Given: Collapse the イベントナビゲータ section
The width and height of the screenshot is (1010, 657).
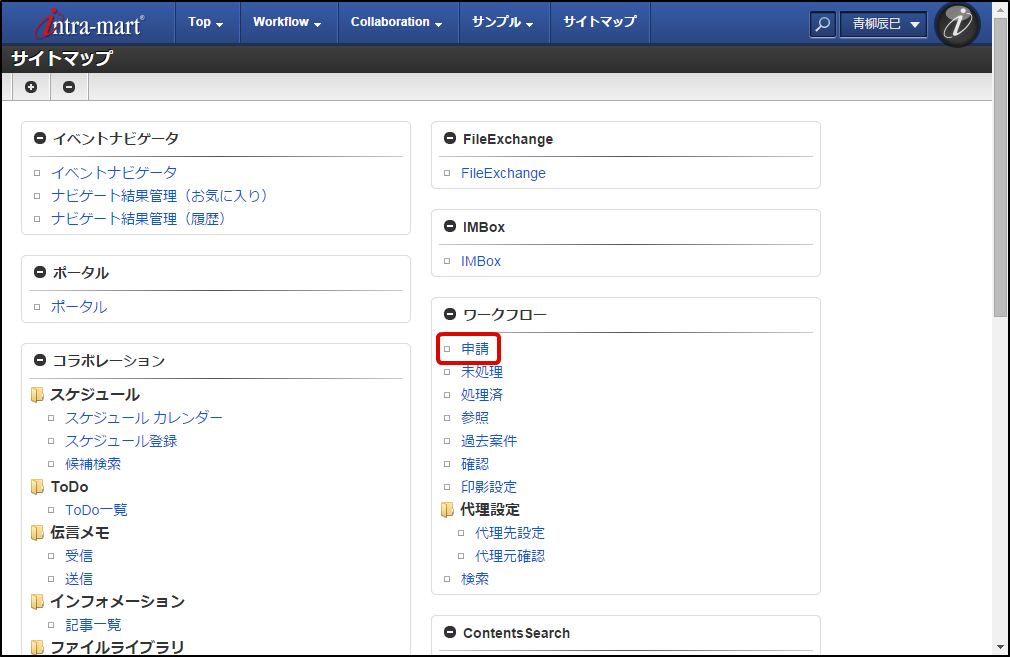Looking at the screenshot, I should (40, 139).
